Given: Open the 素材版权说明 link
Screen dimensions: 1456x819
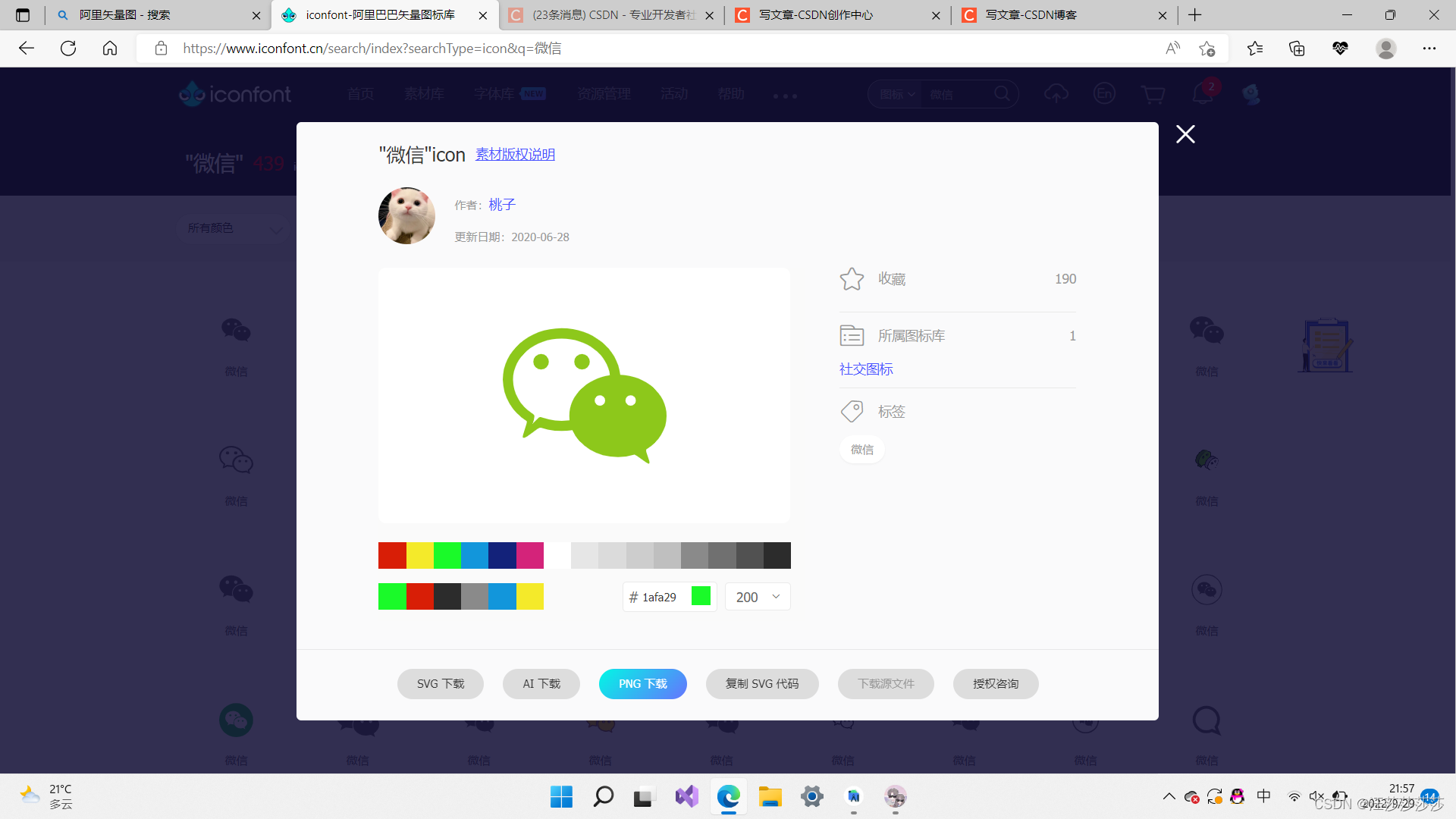Looking at the screenshot, I should (515, 154).
